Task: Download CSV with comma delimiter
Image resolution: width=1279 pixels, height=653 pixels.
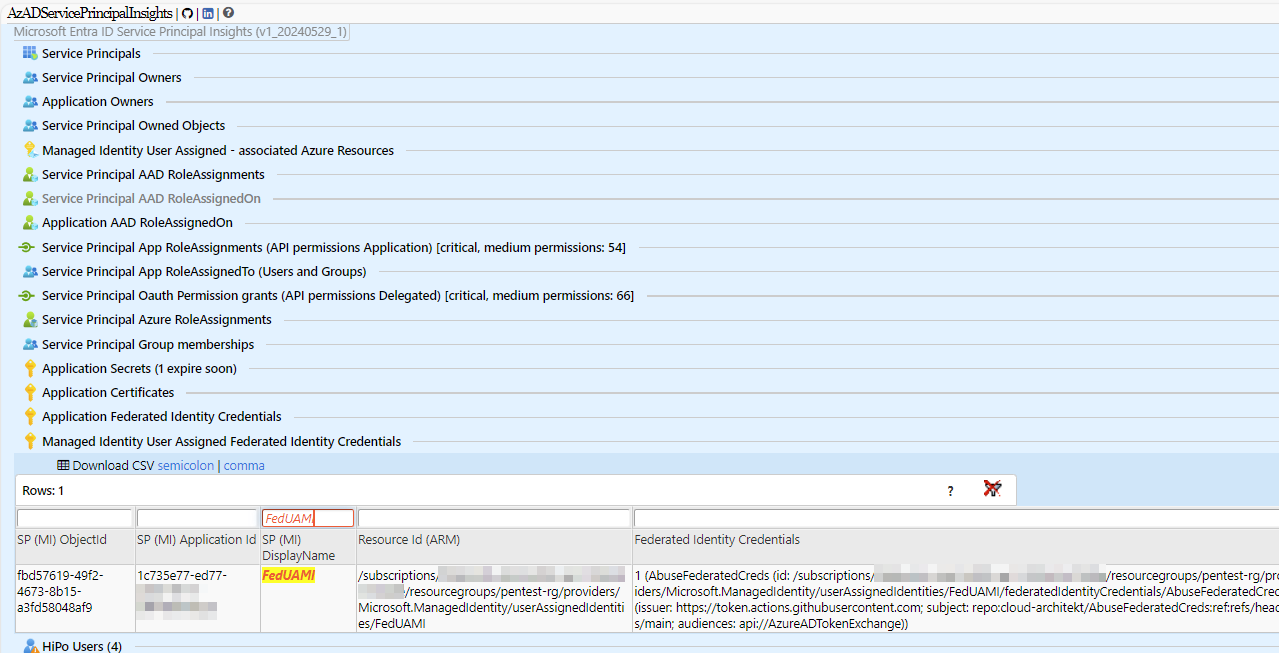Action: point(244,465)
